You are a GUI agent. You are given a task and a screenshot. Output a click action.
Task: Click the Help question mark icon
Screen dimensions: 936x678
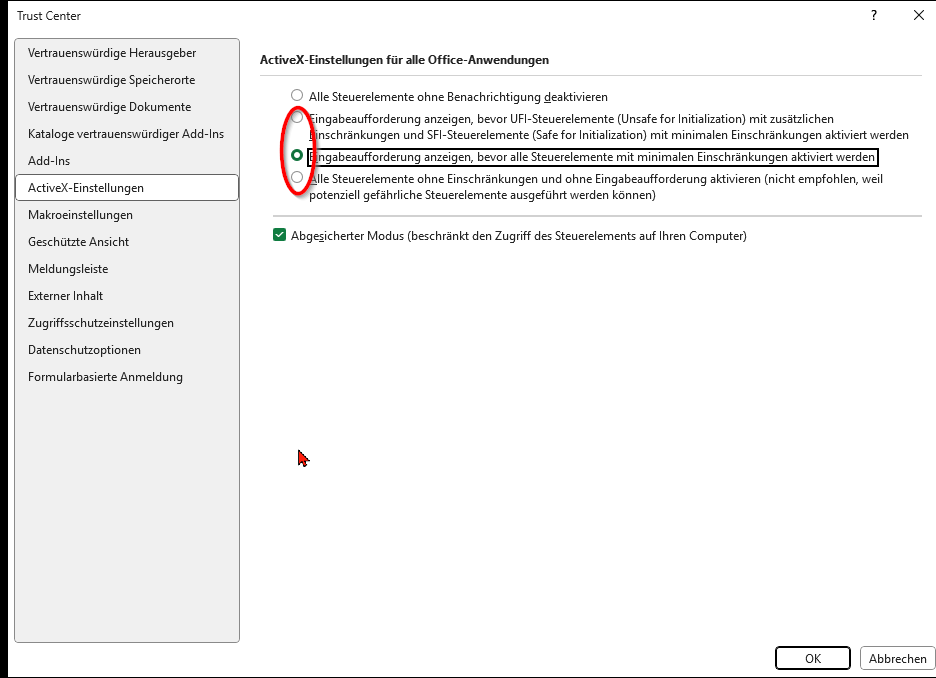(874, 15)
